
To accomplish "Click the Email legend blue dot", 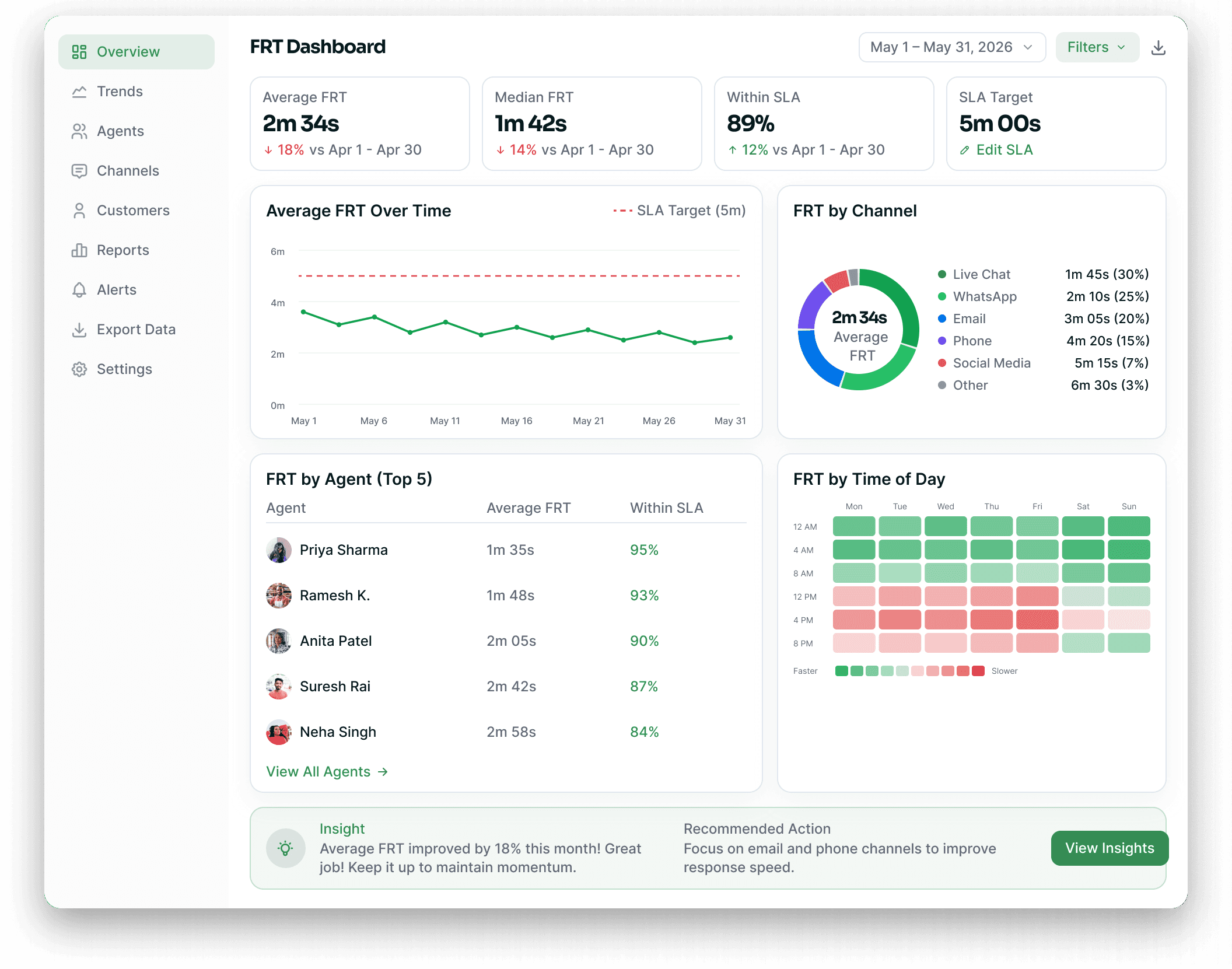I will tap(942, 319).
